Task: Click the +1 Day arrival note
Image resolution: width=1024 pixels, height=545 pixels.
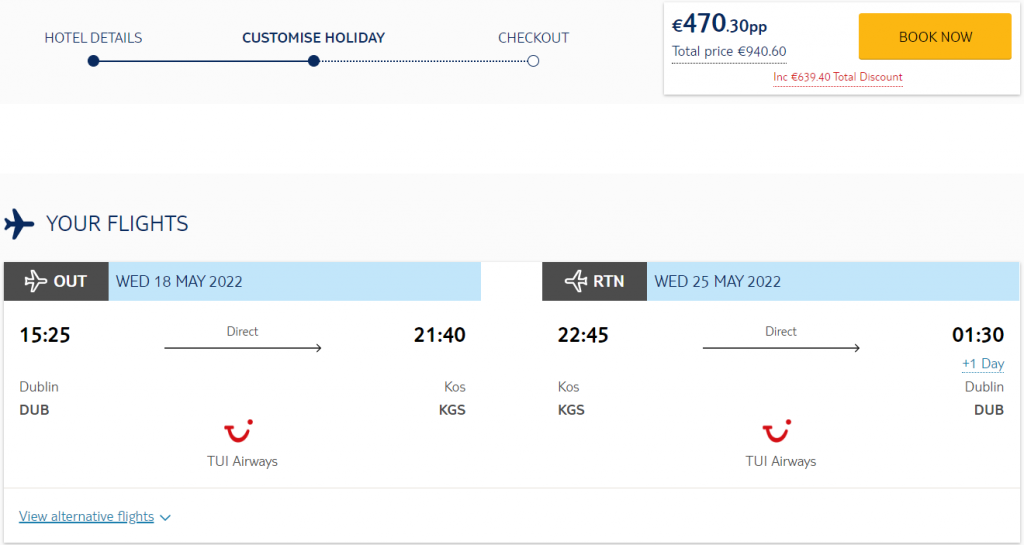Action: (983, 364)
